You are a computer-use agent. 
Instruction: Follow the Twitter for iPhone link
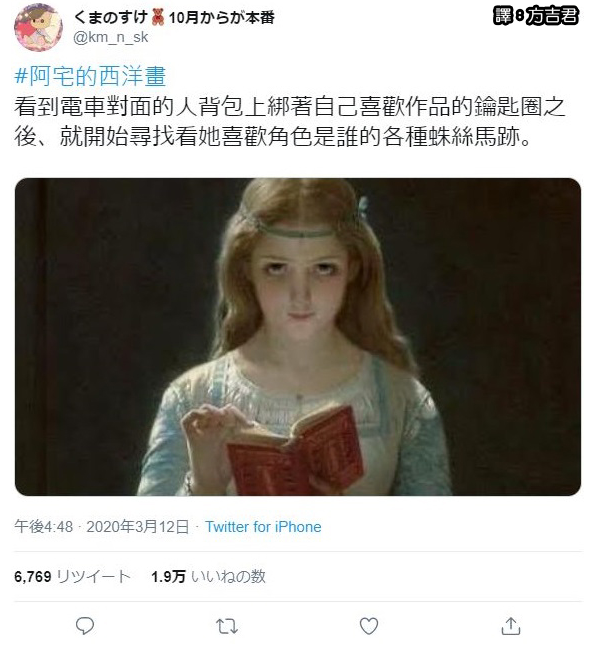point(263,527)
